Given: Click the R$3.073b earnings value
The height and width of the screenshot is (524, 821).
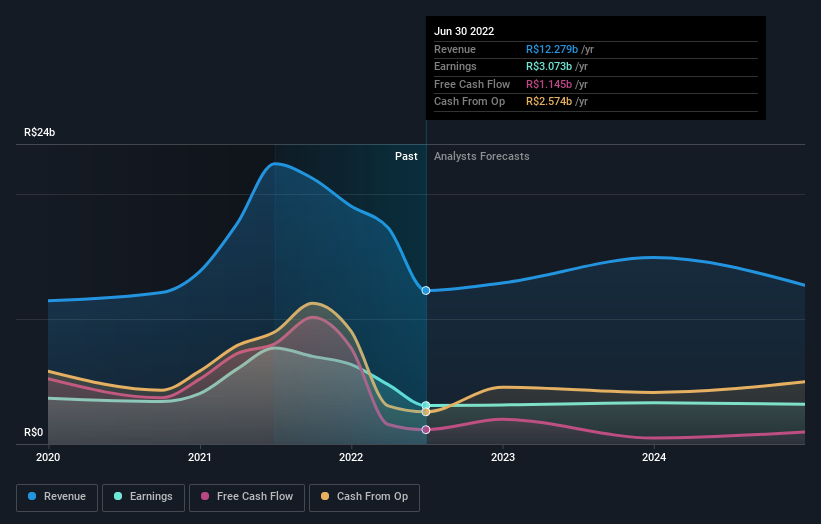Looking at the screenshot, I should 549,66.
